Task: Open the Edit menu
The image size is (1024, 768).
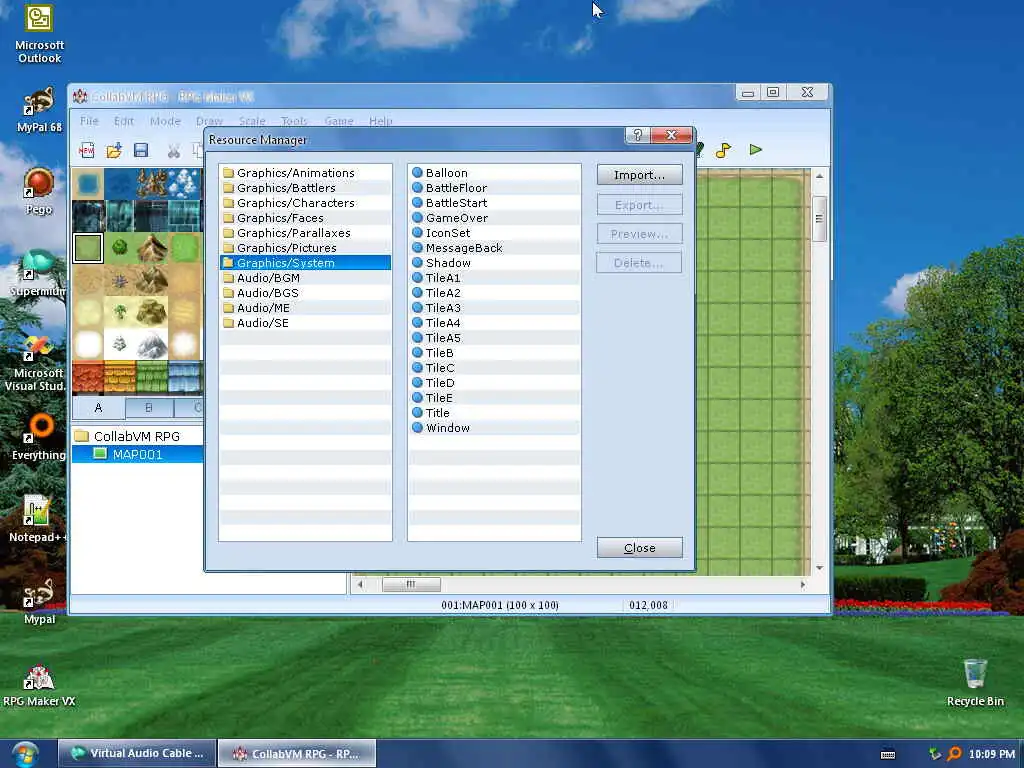Action: point(123,121)
